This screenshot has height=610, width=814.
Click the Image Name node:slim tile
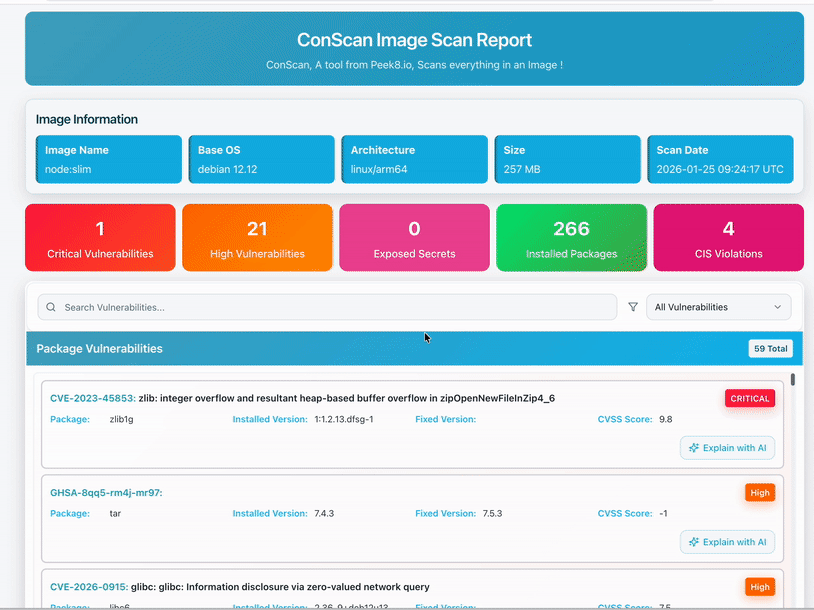108,159
